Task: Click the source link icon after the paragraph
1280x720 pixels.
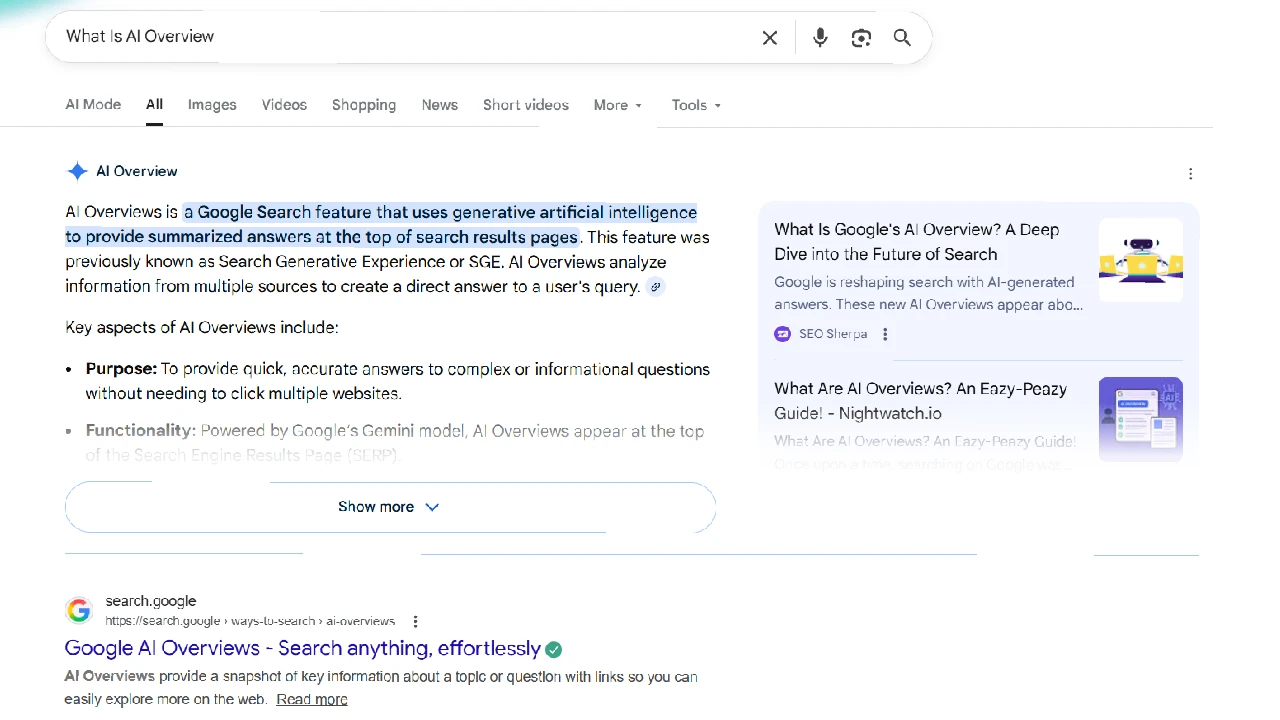Action: point(656,287)
